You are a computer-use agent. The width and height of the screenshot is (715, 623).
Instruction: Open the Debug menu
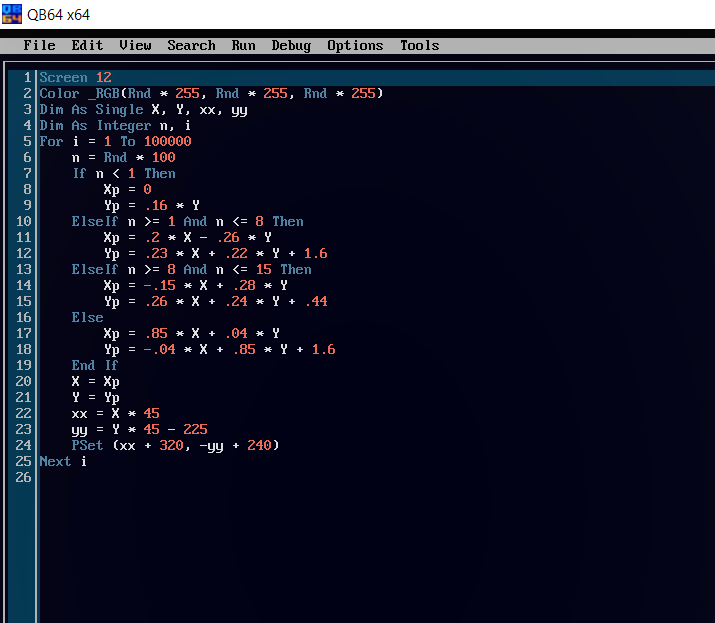[x=291, y=46]
